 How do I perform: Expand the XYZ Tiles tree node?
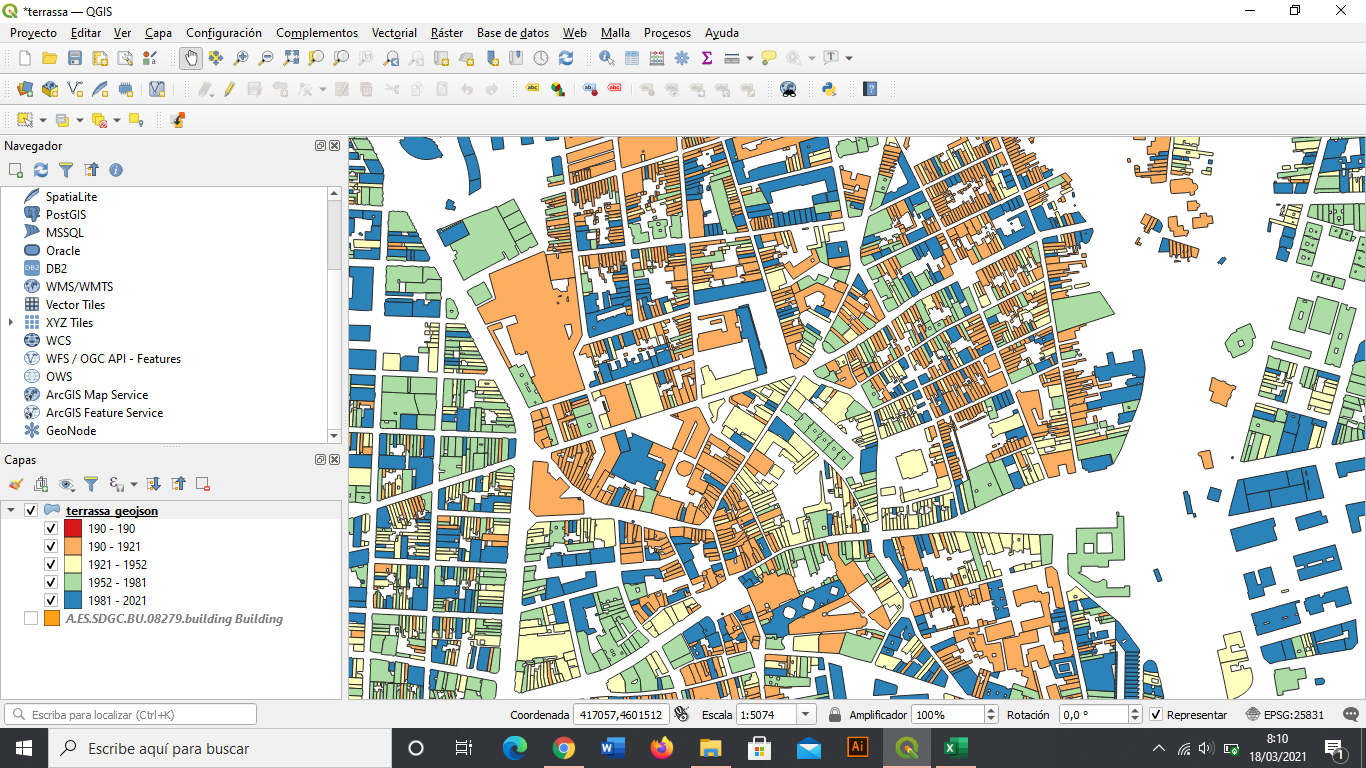[11, 323]
